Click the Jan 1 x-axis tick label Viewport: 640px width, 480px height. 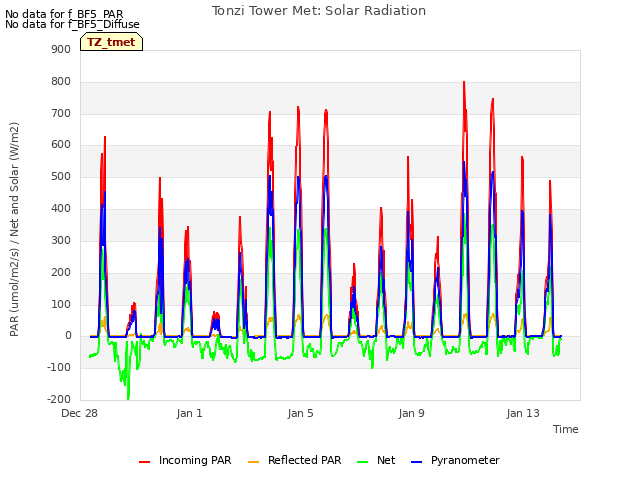click(x=189, y=413)
